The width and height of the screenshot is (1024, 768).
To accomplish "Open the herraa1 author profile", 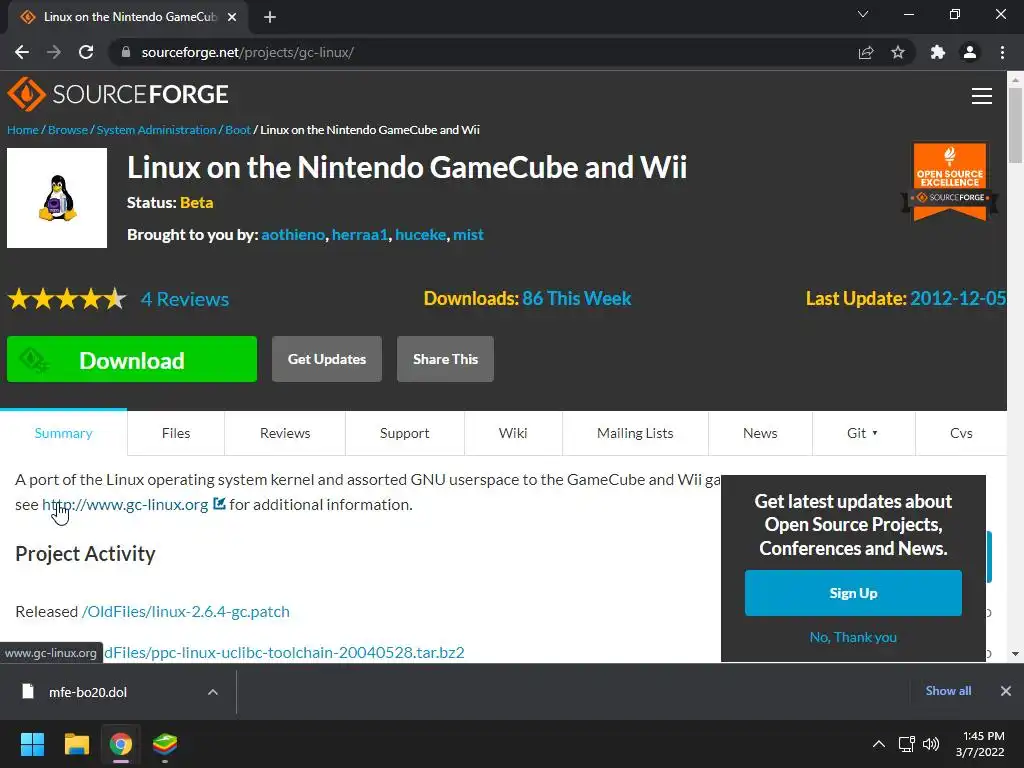I will click(x=360, y=234).
